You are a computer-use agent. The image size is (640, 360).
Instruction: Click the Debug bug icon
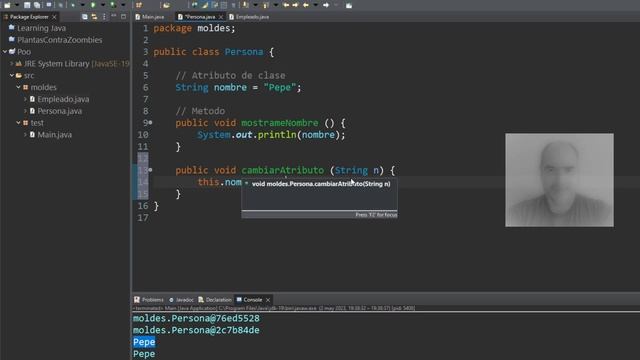73,5
